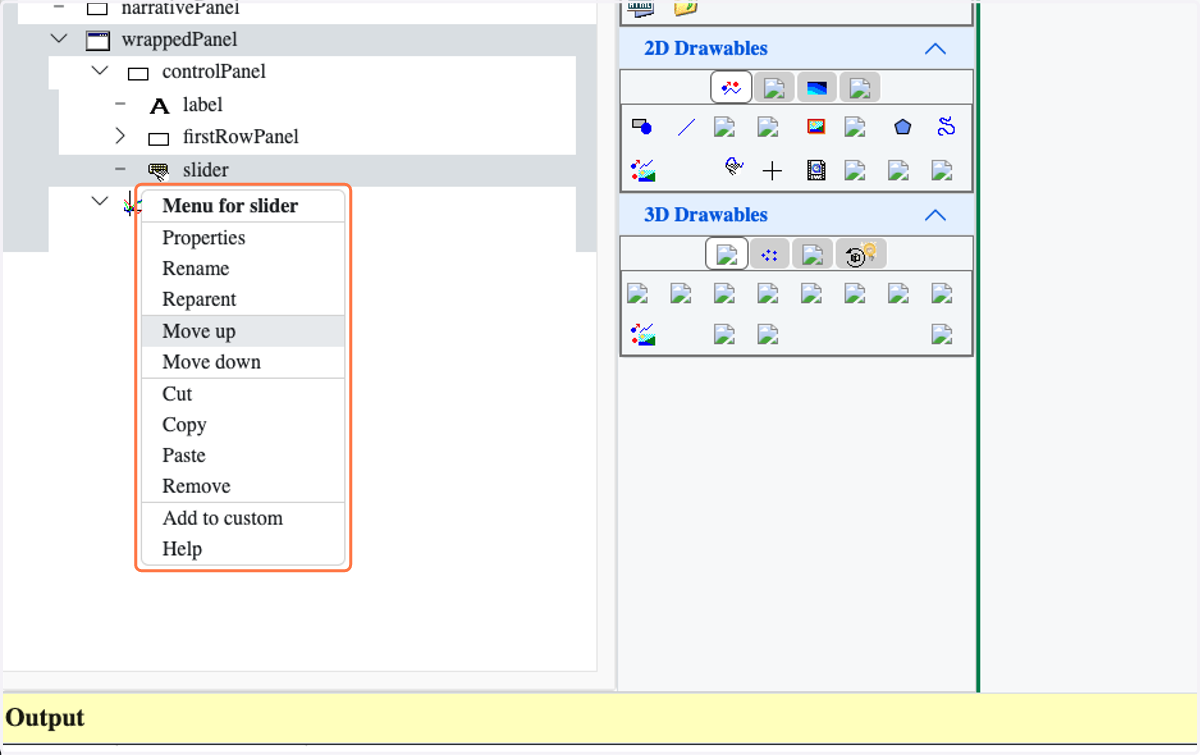Collapse the controlPanel tree node
Image resolution: width=1200 pixels, height=755 pixels.
coord(99,71)
